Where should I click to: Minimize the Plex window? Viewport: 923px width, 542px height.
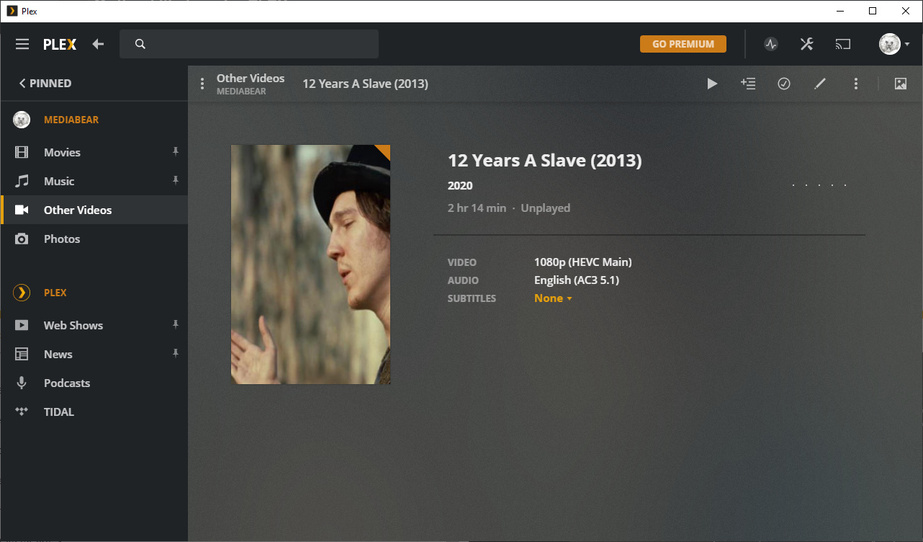[x=840, y=11]
